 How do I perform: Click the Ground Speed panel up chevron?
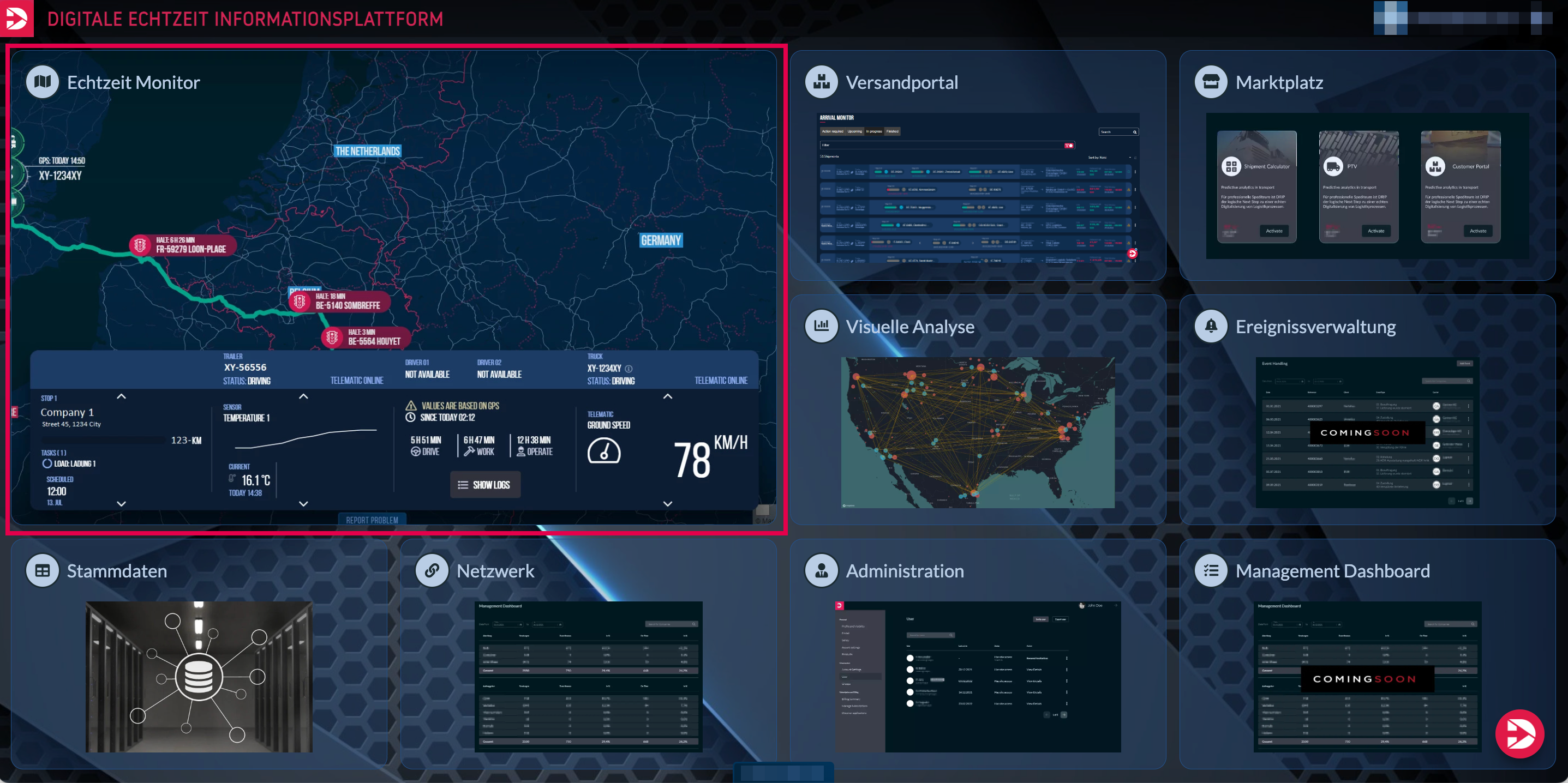pyautogui.click(x=667, y=396)
